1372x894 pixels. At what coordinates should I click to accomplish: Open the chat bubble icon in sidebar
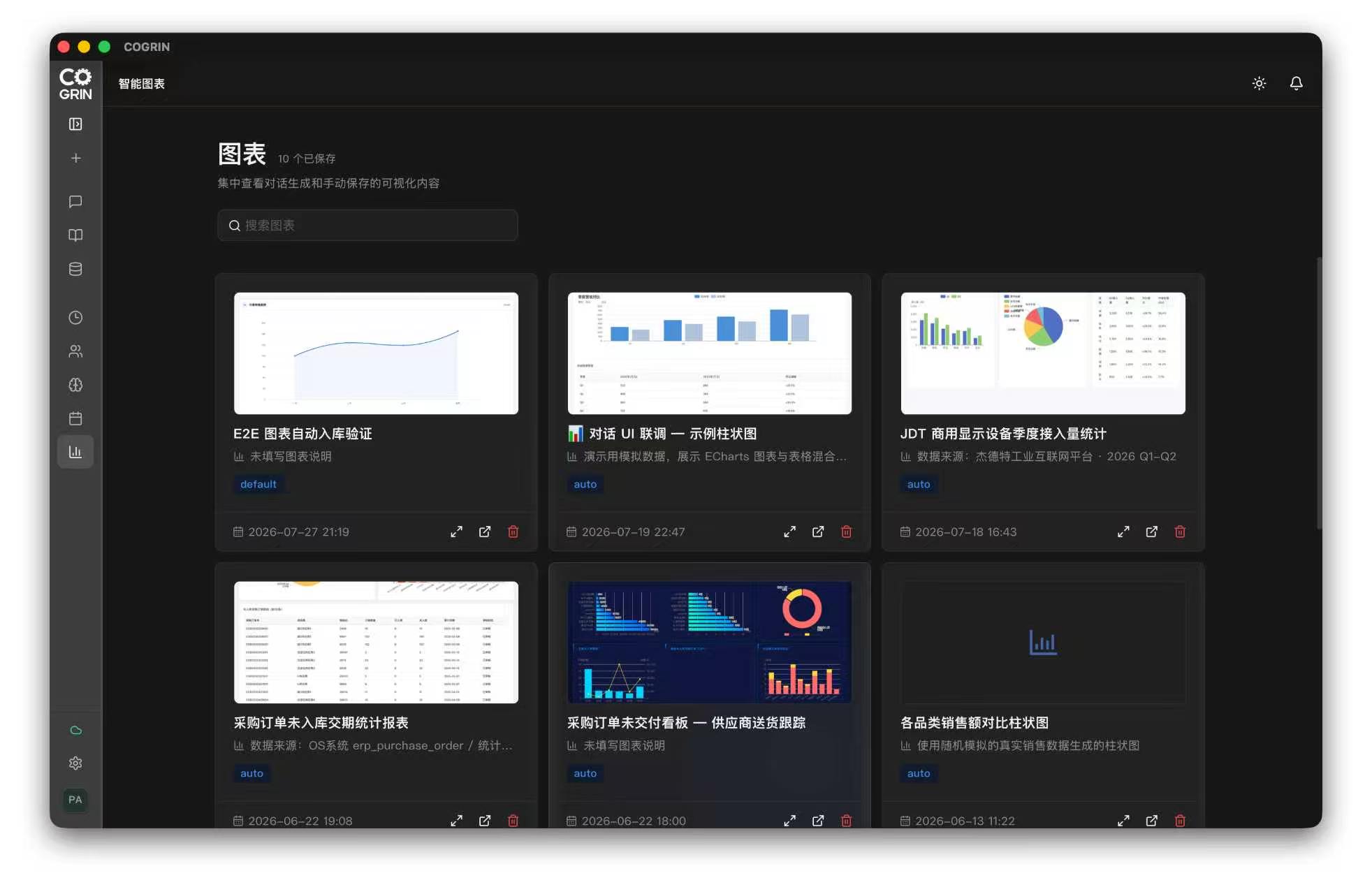(75, 202)
